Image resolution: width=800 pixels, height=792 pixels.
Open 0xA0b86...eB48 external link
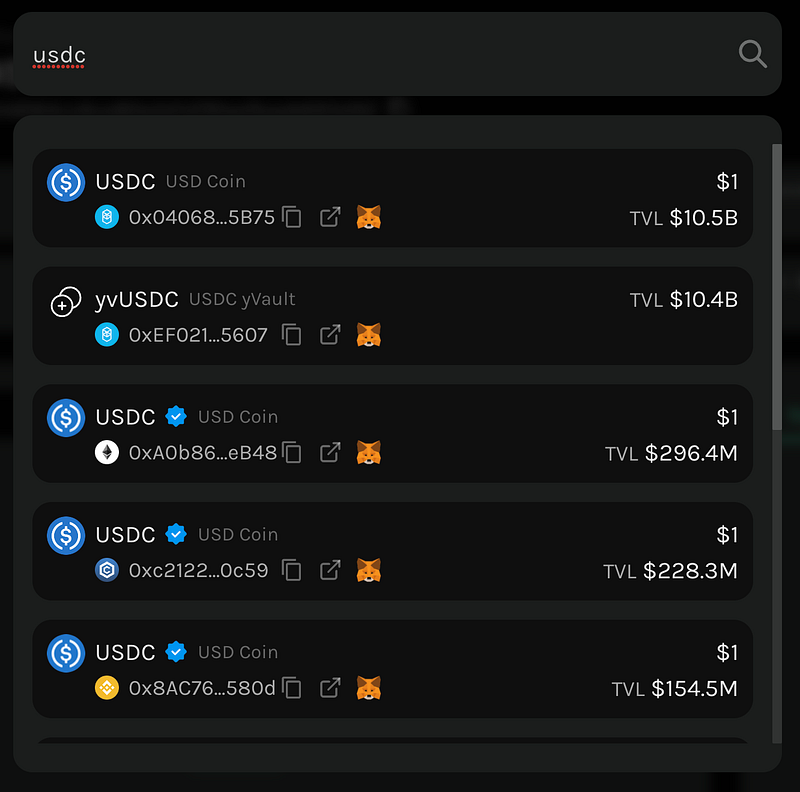click(330, 452)
